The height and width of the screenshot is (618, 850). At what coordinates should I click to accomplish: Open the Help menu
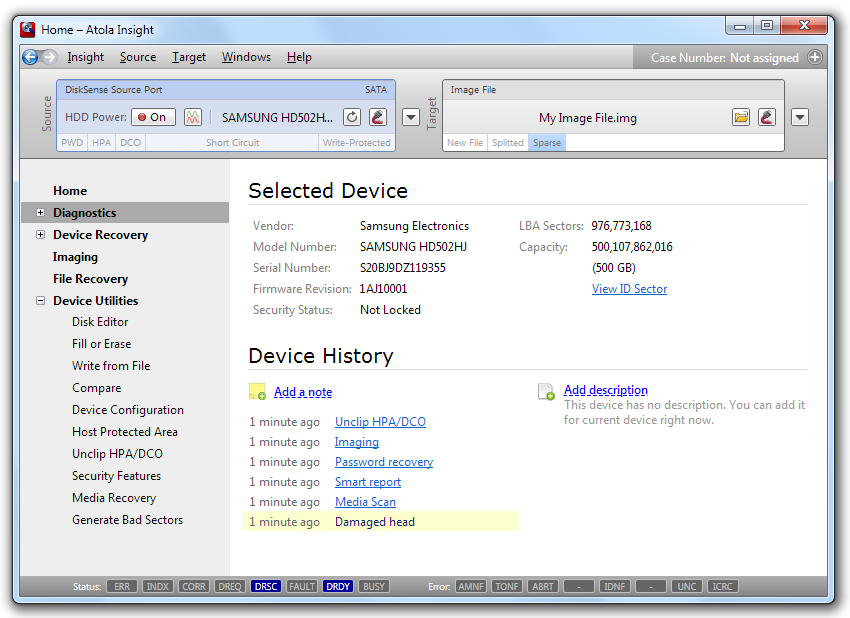point(299,57)
